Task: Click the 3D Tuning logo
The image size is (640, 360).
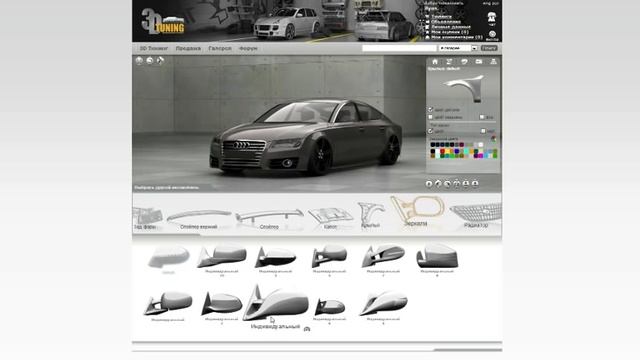Action: point(163,22)
